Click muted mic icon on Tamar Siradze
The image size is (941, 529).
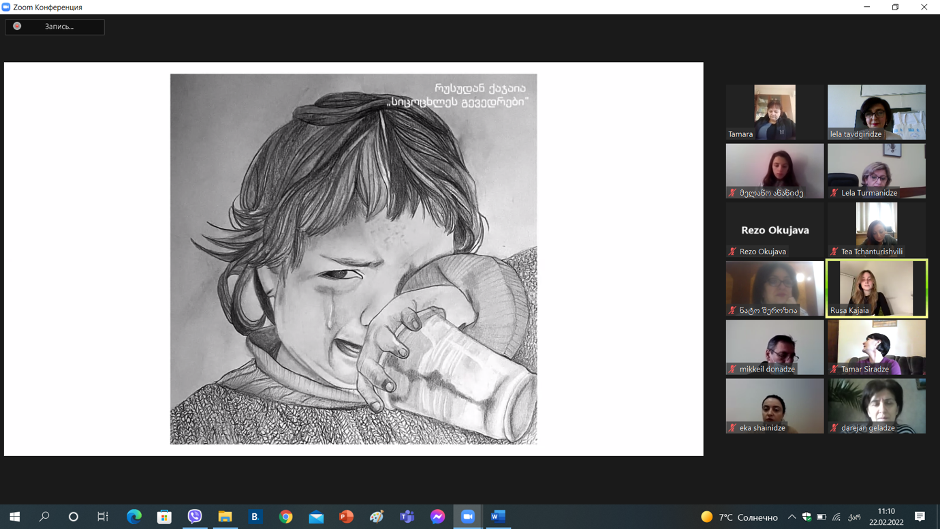pos(834,369)
